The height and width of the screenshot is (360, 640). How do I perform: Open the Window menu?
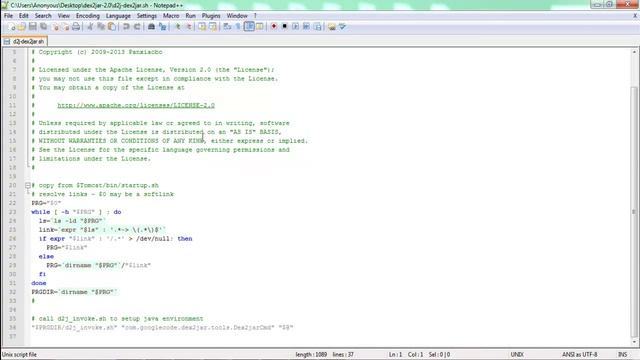(x=237, y=16)
